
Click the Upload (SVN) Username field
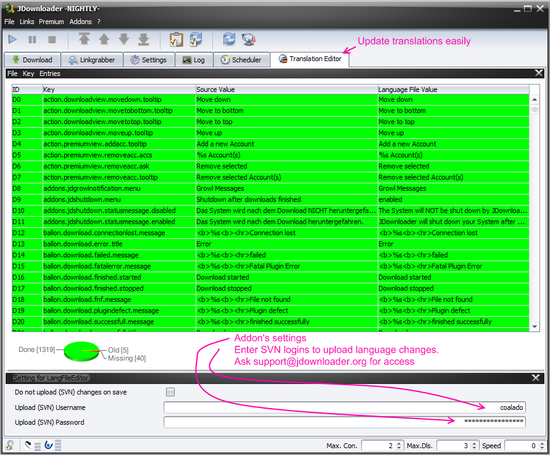(x=344, y=407)
